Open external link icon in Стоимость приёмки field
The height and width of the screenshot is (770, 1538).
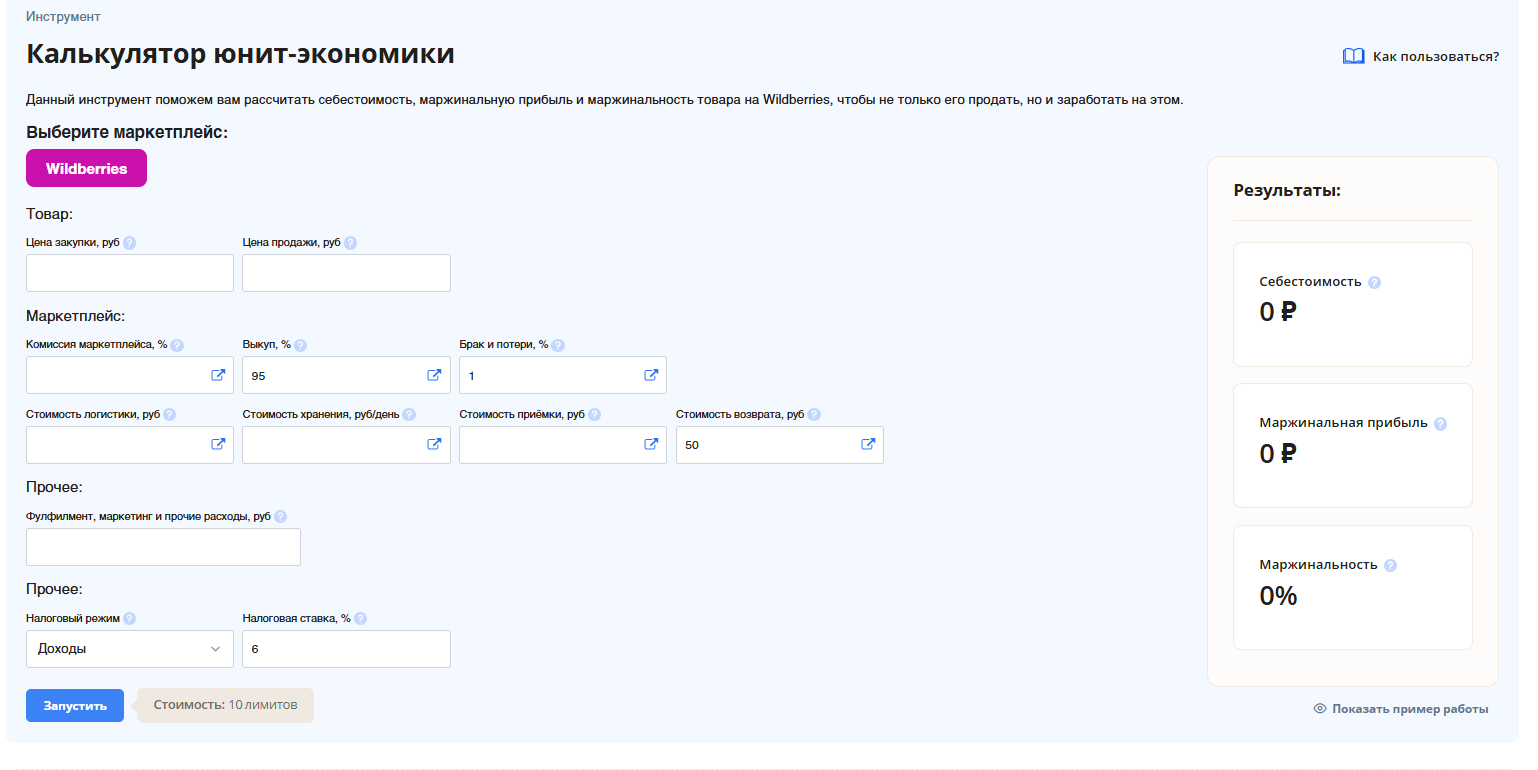[x=651, y=444]
